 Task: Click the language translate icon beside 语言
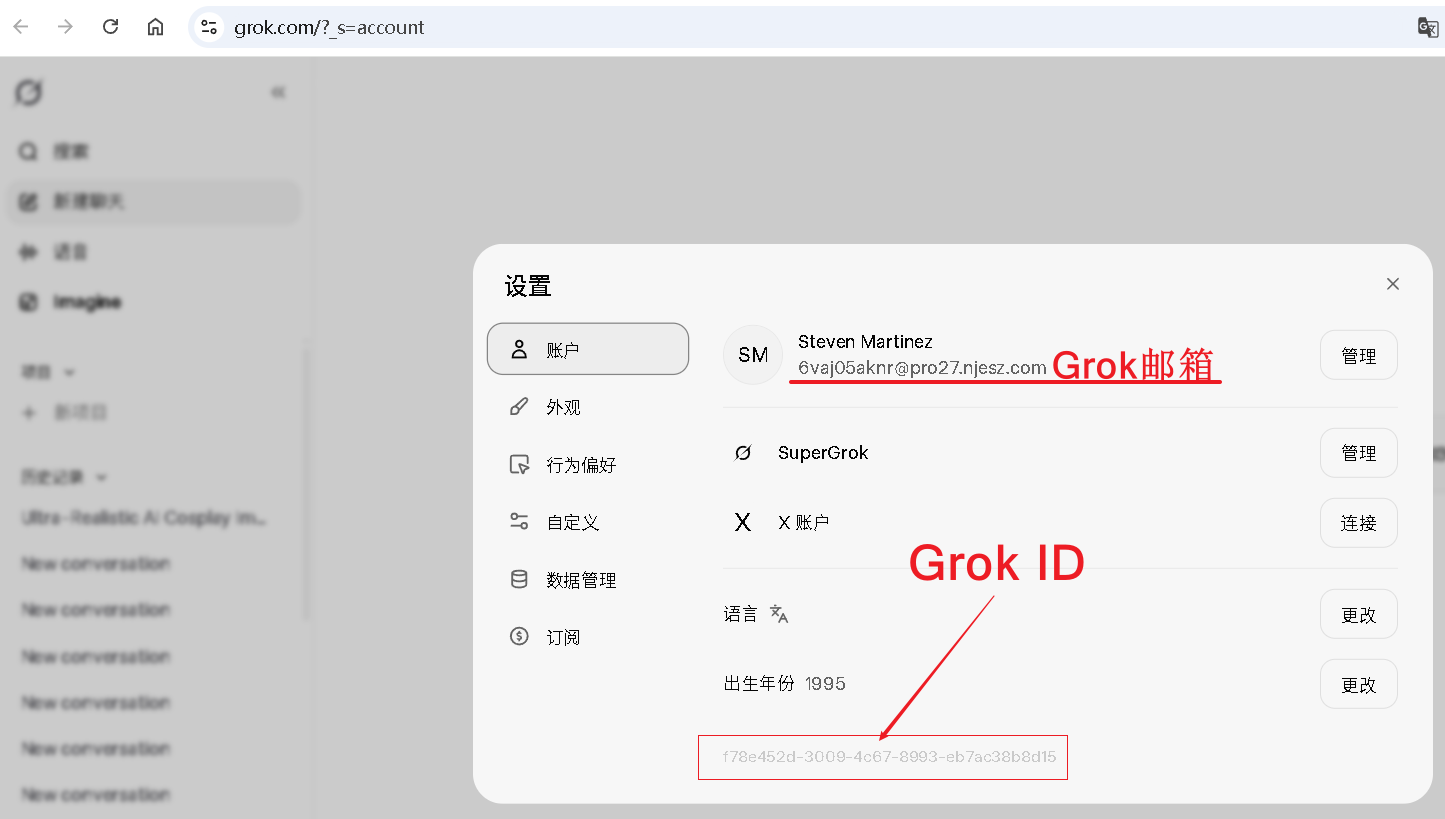(779, 615)
